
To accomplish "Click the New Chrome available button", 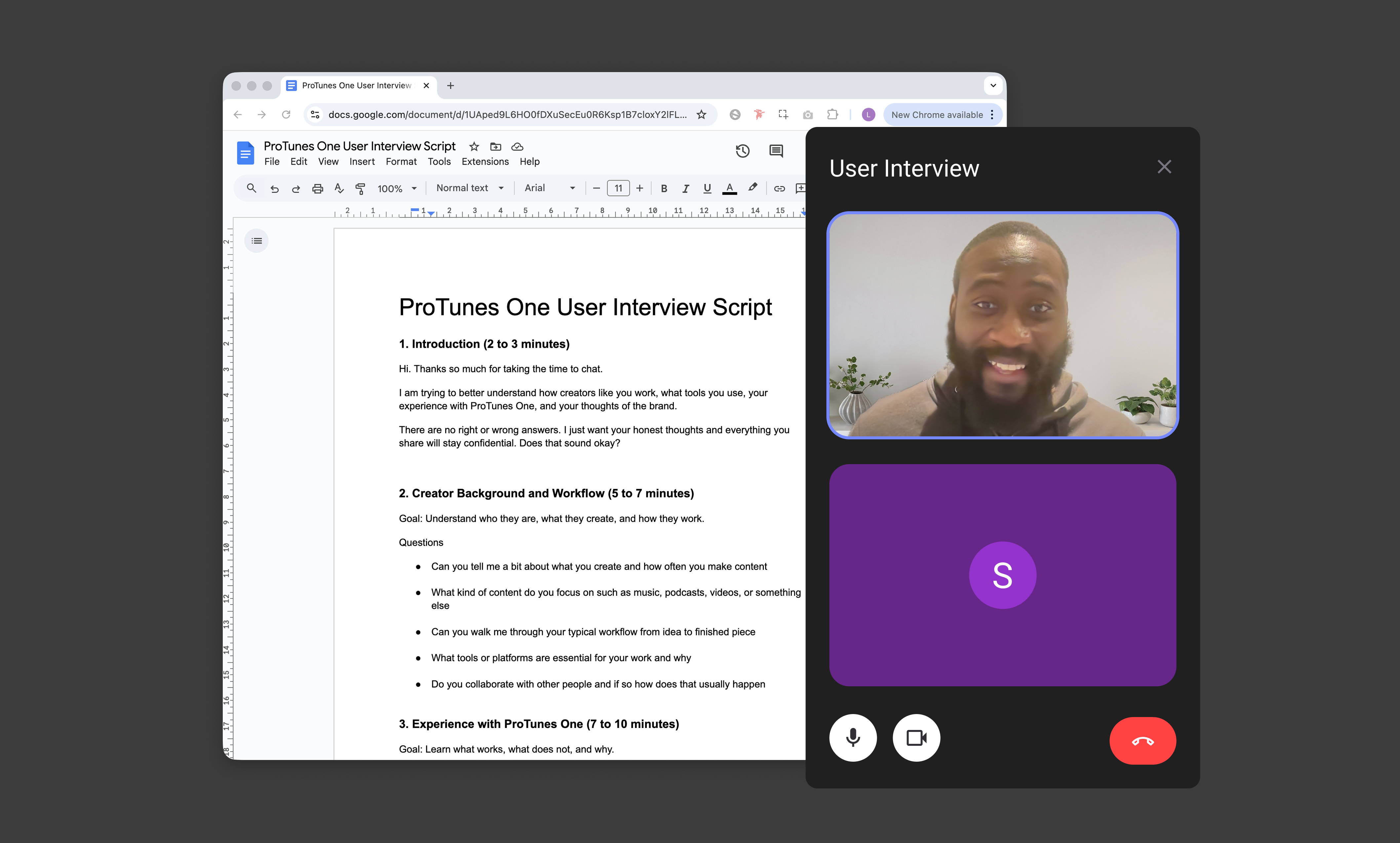I will 937,114.
